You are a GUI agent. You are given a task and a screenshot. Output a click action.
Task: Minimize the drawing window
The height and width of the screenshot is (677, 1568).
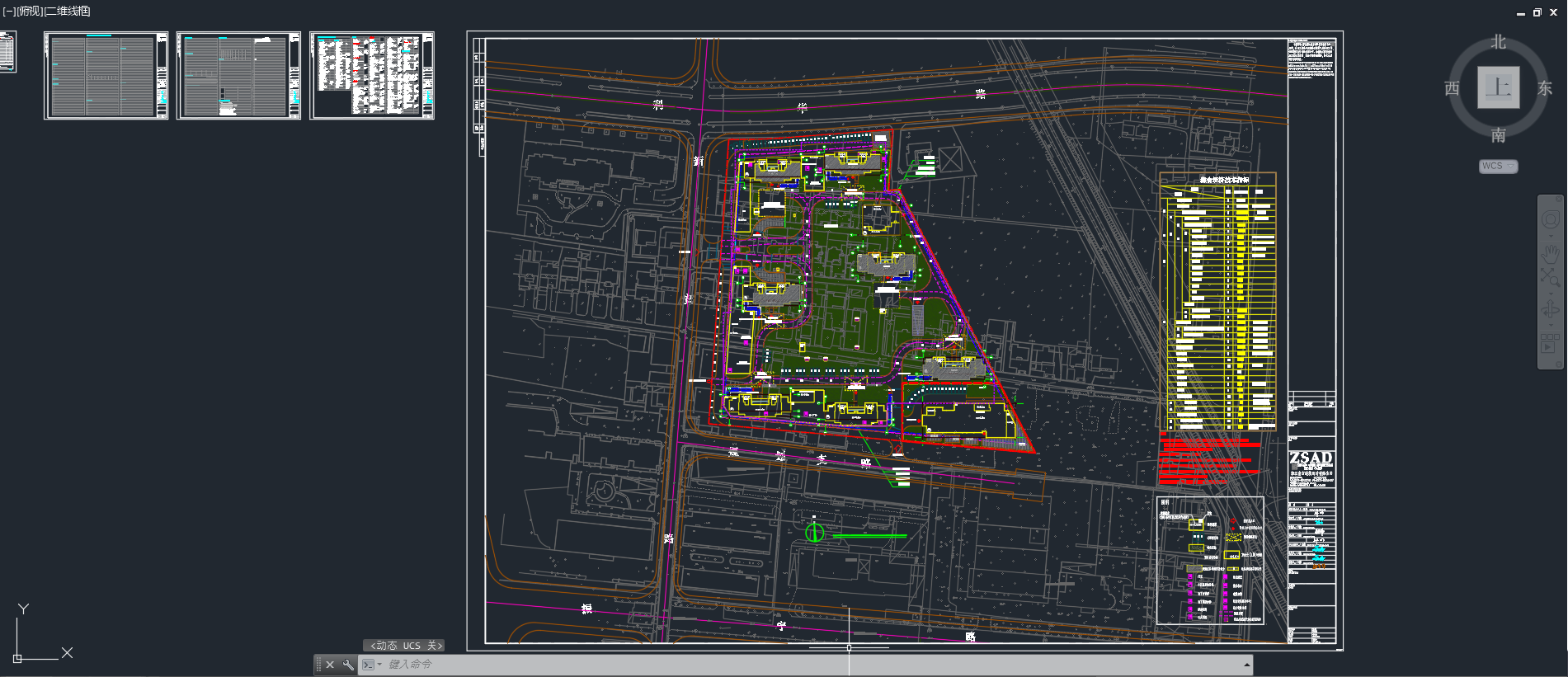(x=1521, y=12)
